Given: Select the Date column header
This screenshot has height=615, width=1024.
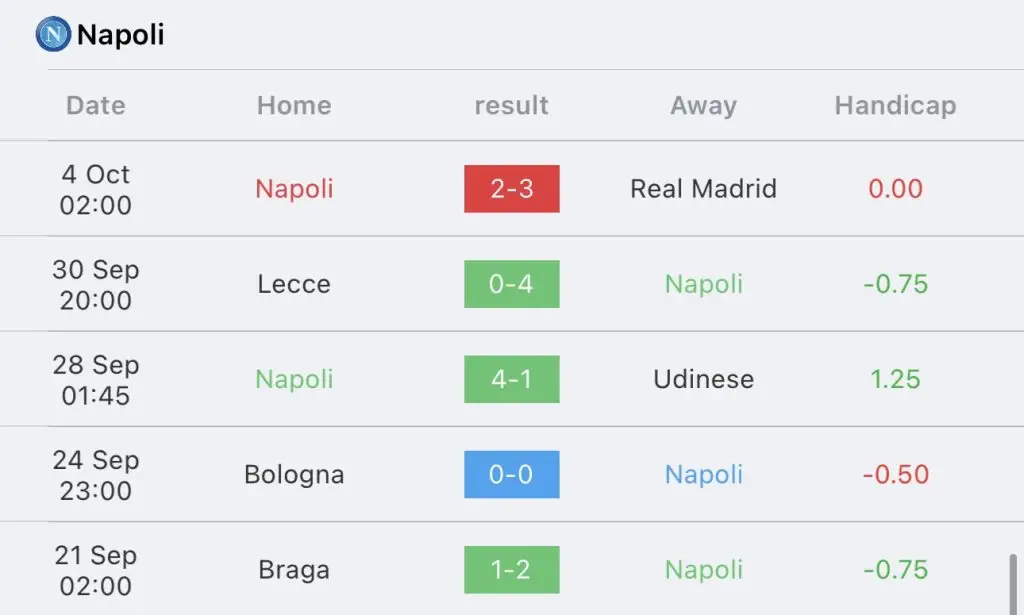Looking at the screenshot, I should (x=95, y=105).
